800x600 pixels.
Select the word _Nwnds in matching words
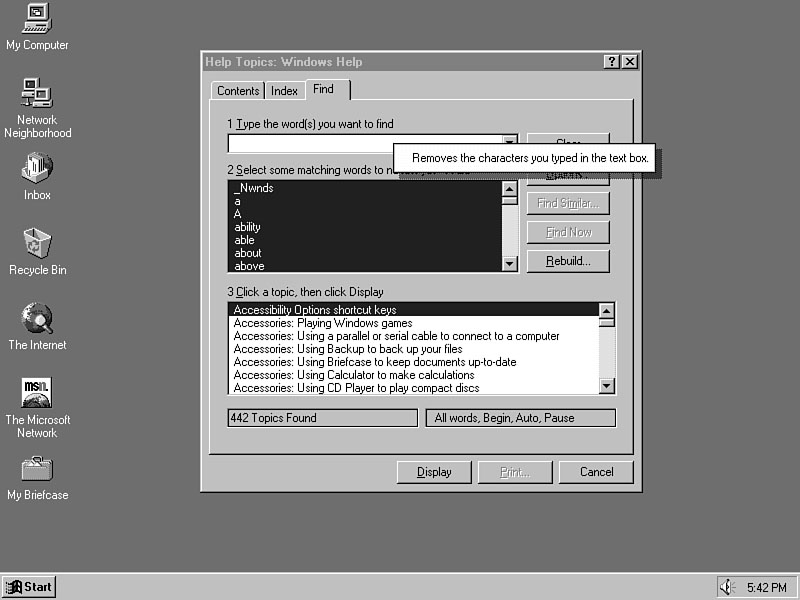coord(365,188)
